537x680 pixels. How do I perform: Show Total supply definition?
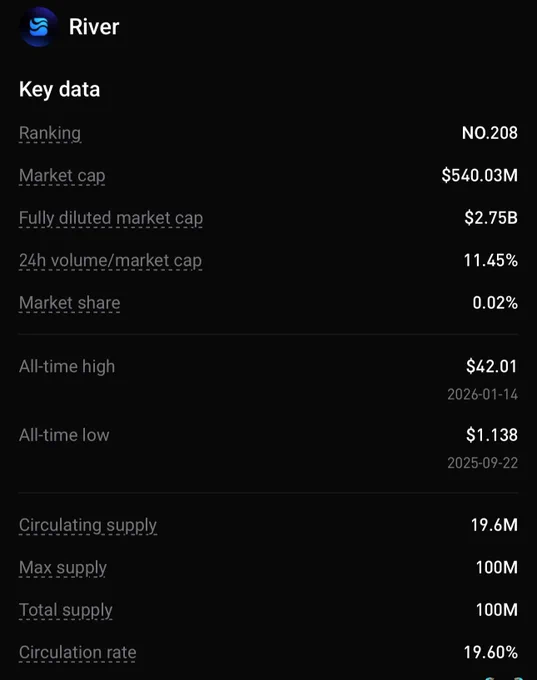click(66, 610)
